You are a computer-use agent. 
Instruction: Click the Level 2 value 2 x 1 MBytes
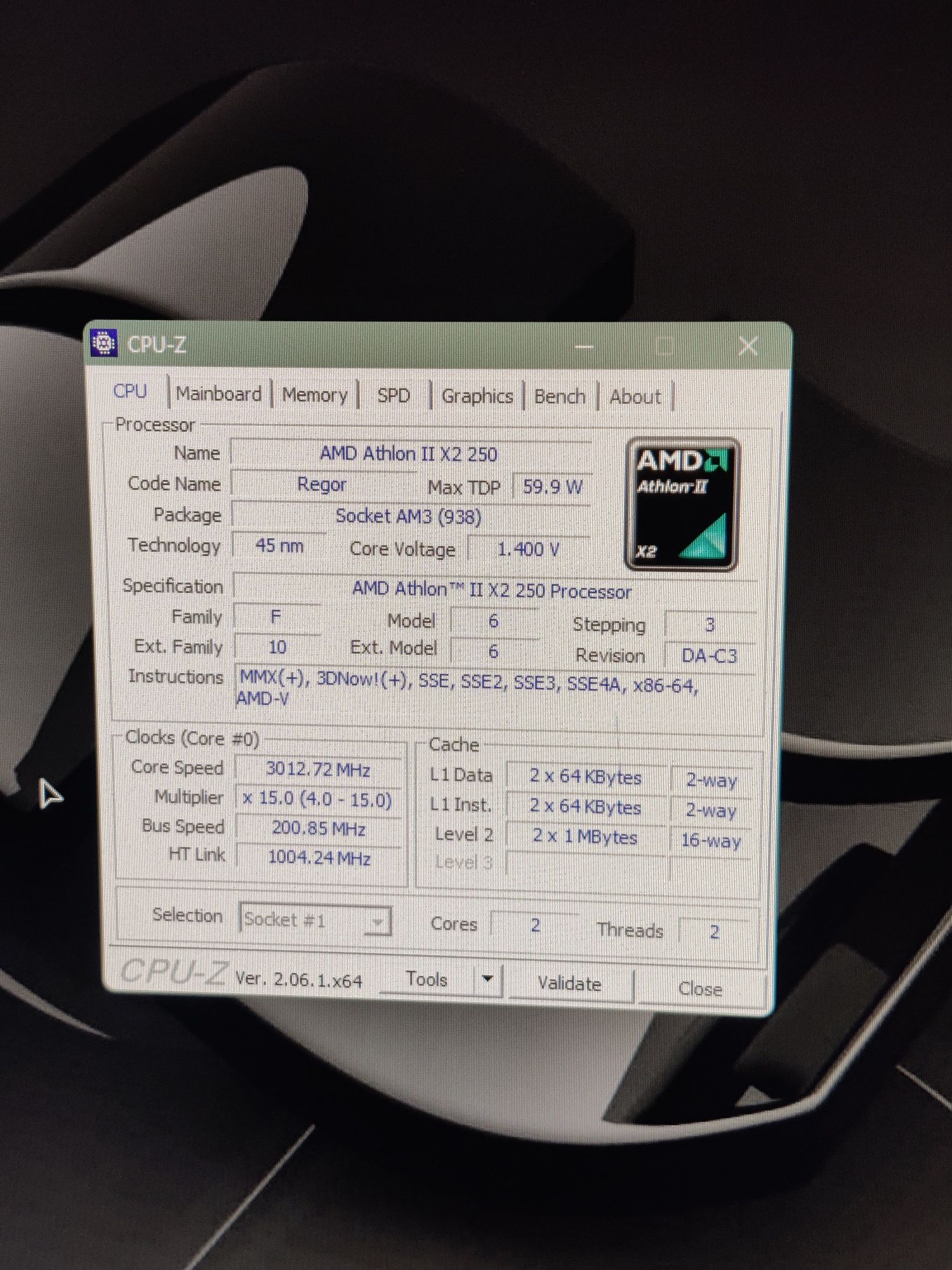click(586, 837)
